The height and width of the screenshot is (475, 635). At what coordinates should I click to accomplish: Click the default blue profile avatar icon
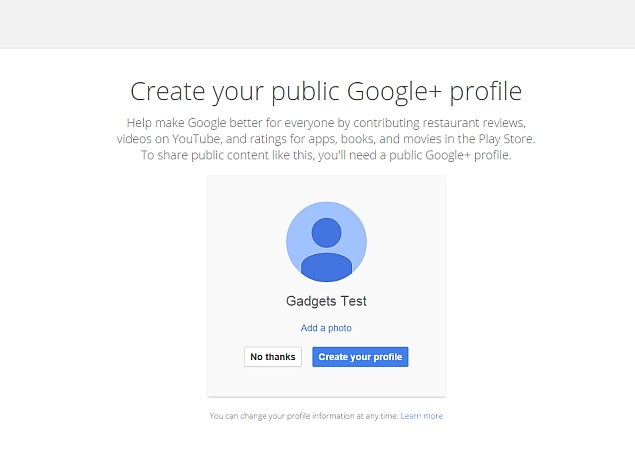click(326, 242)
